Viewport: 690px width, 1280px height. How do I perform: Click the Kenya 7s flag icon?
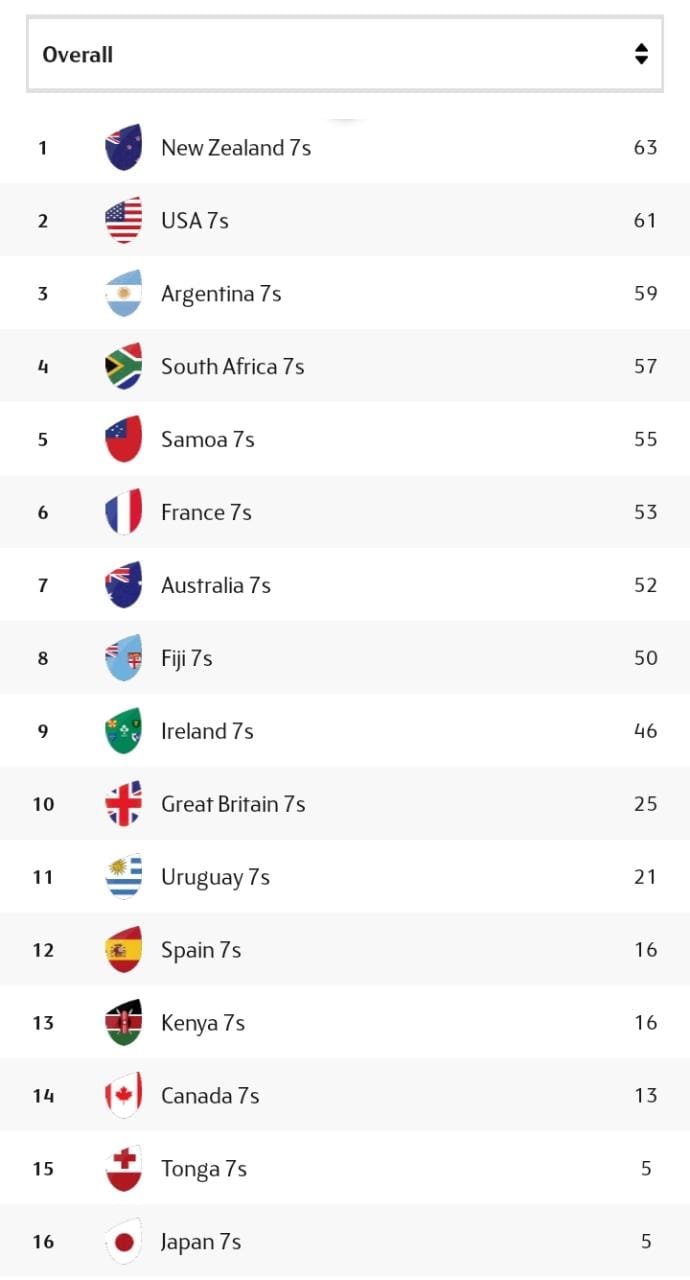click(x=124, y=1023)
